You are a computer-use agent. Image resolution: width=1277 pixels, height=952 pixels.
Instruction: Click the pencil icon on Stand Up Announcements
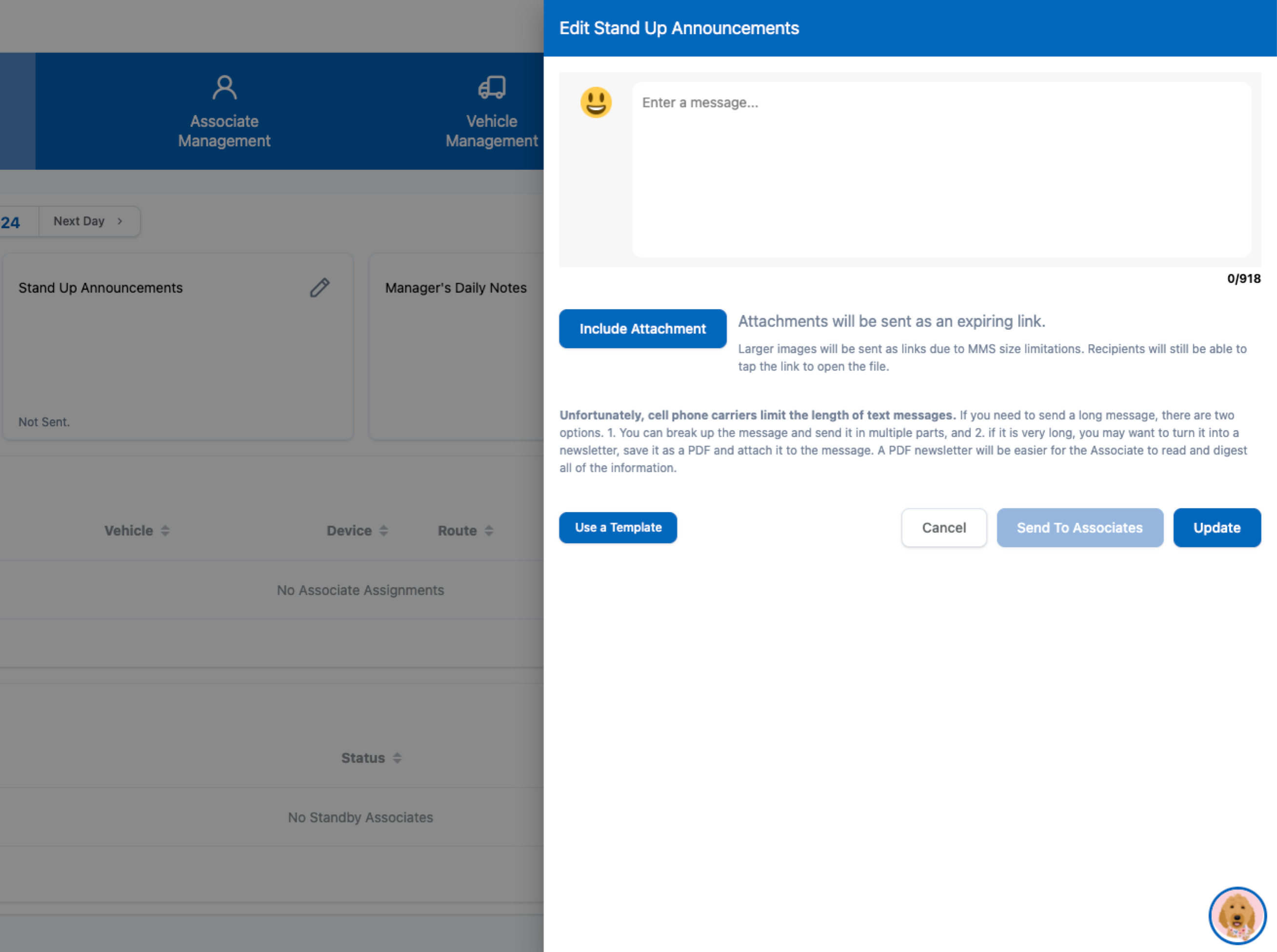click(320, 288)
